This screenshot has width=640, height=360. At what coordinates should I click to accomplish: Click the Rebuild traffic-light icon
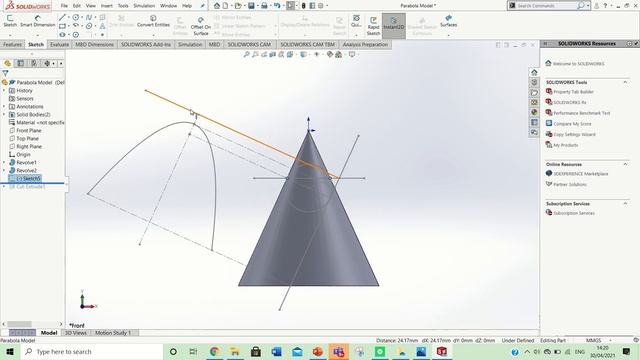[303, 6]
